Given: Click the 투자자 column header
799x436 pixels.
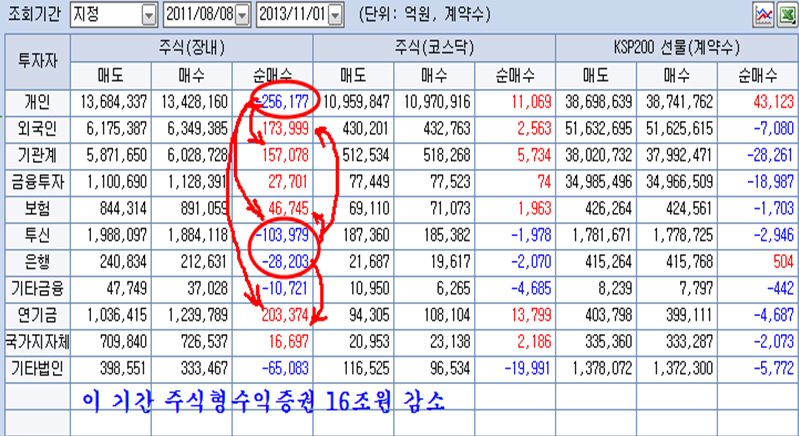Looking at the screenshot, I should pyautogui.click(x=37, y=60).
